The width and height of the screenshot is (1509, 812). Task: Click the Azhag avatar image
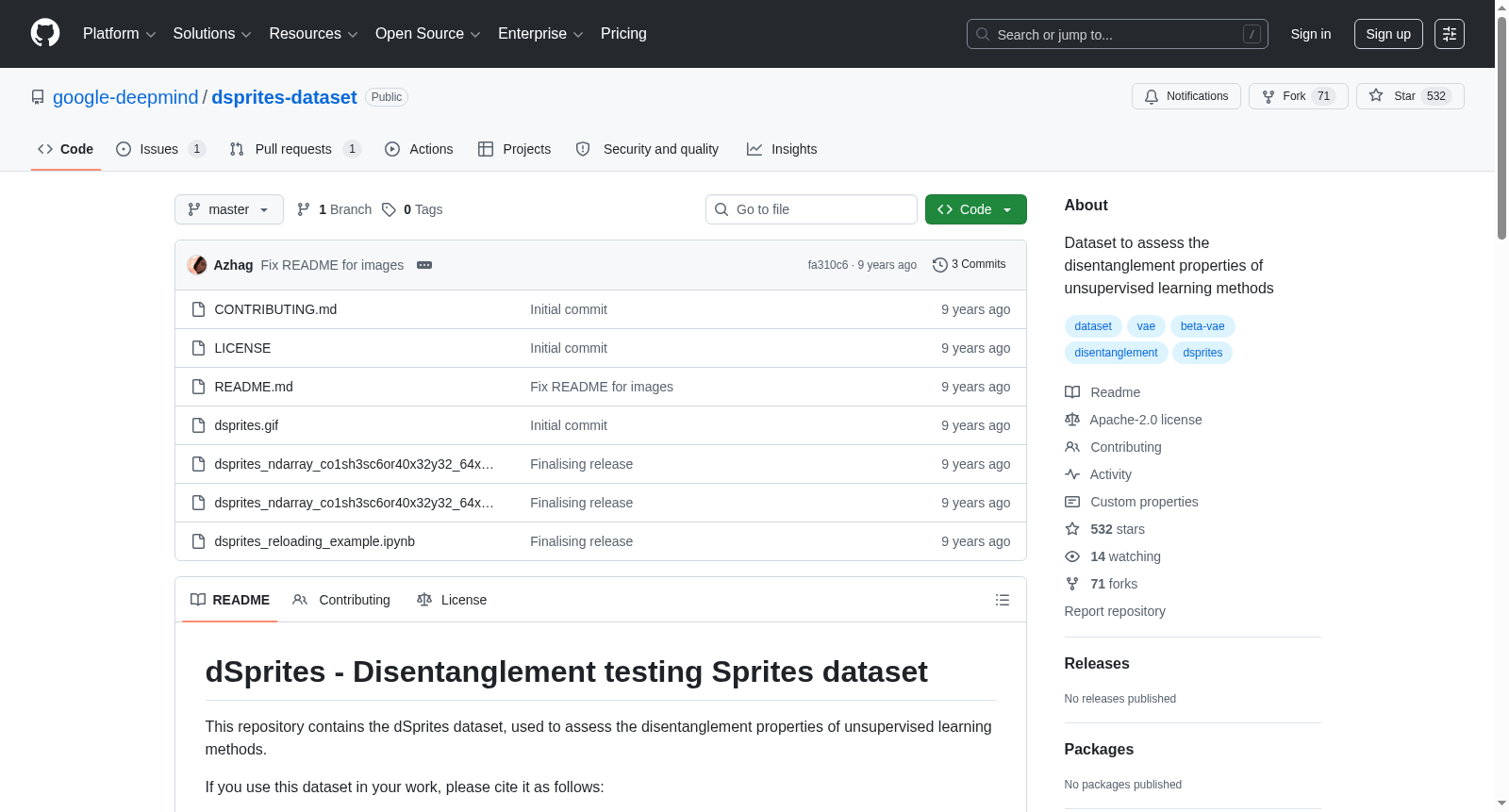[x=197, y=265]
